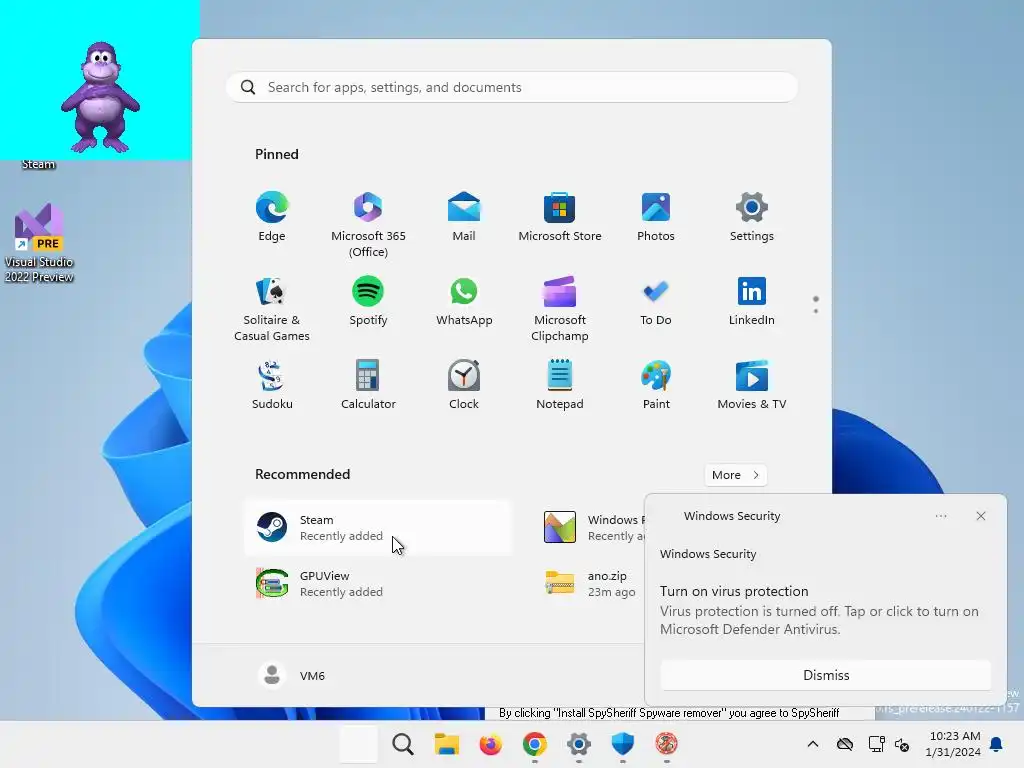
Task: Open the Photos app
Action: pos(656,217)
